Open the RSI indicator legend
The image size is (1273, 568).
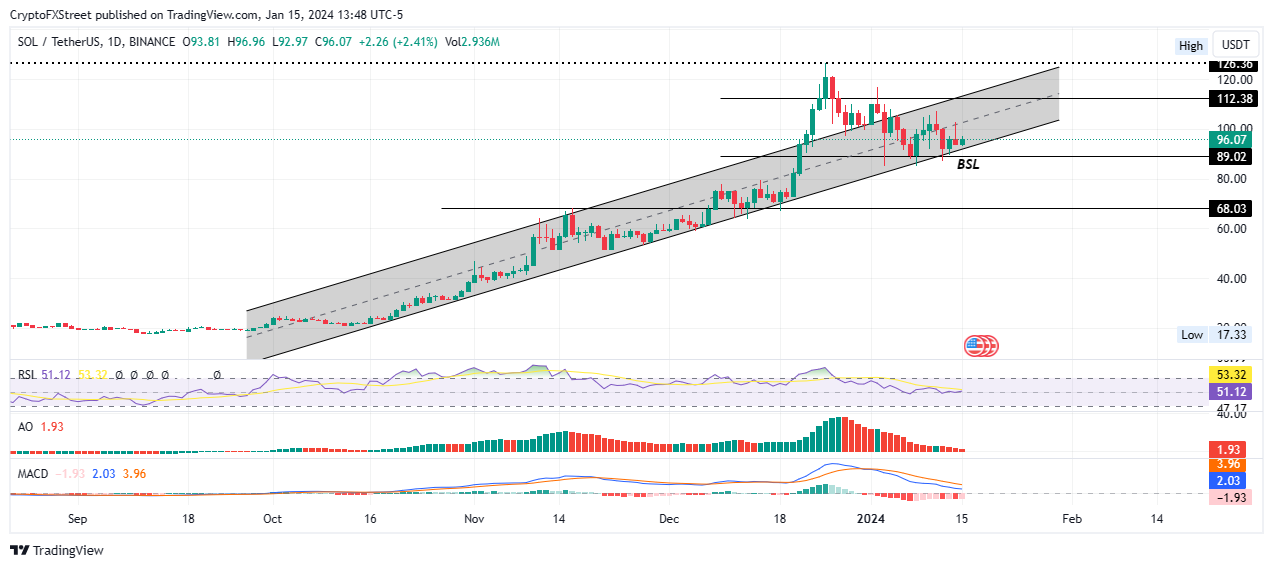click(27, 375)
